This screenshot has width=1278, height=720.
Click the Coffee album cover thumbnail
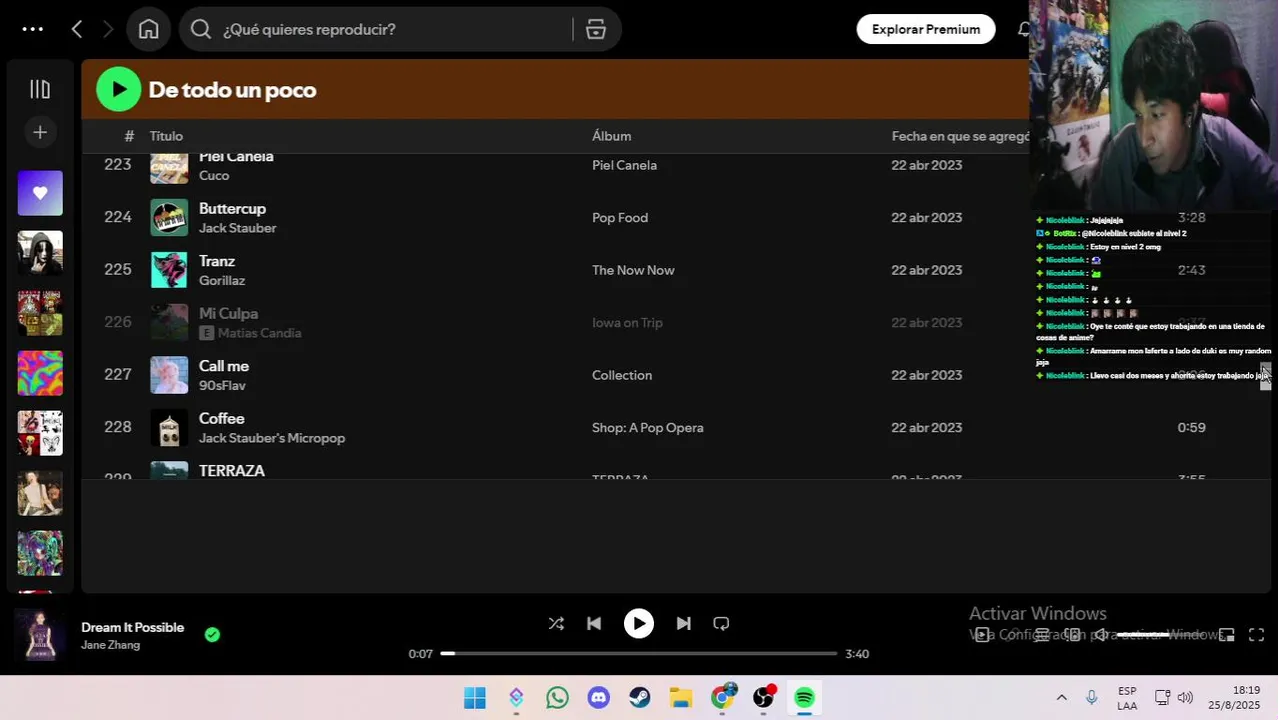(169, 427)
